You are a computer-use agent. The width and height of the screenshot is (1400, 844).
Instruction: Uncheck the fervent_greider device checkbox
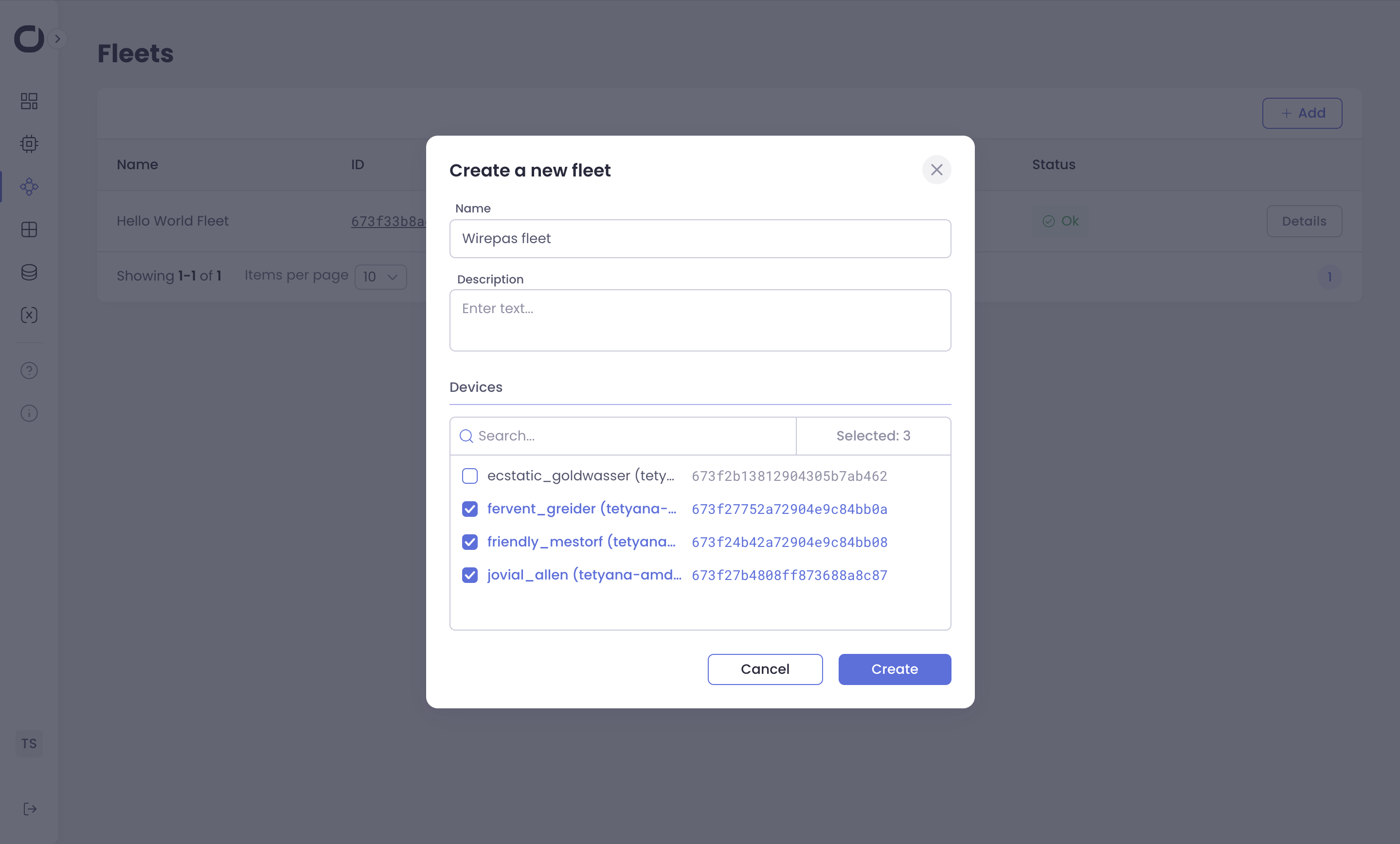469,509
